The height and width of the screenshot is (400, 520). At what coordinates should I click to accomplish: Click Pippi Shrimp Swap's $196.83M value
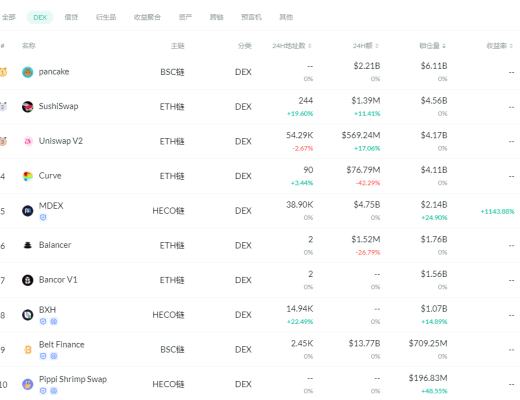point(428,378)
